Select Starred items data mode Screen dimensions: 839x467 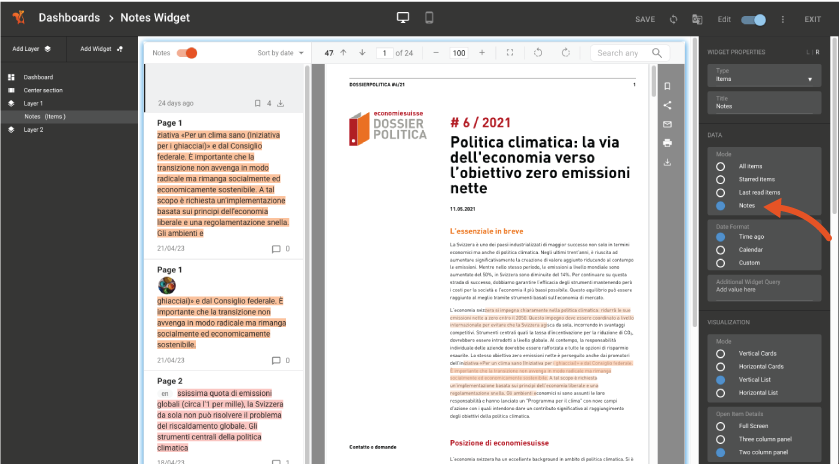point(721,180)
